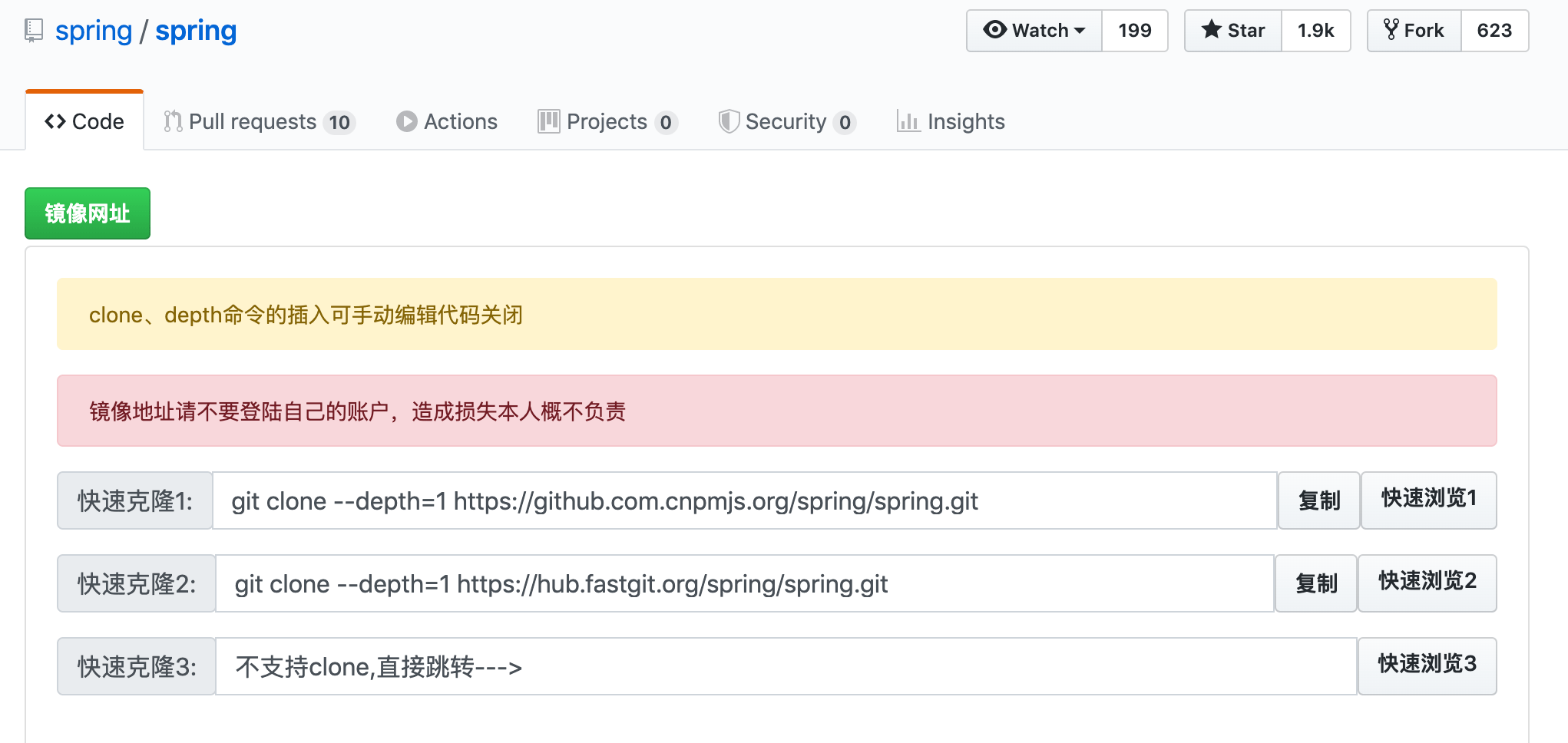View the 623 forks count
Image resolution: width=1568 pixels, height=743 pixels.
pos(1494,31)
